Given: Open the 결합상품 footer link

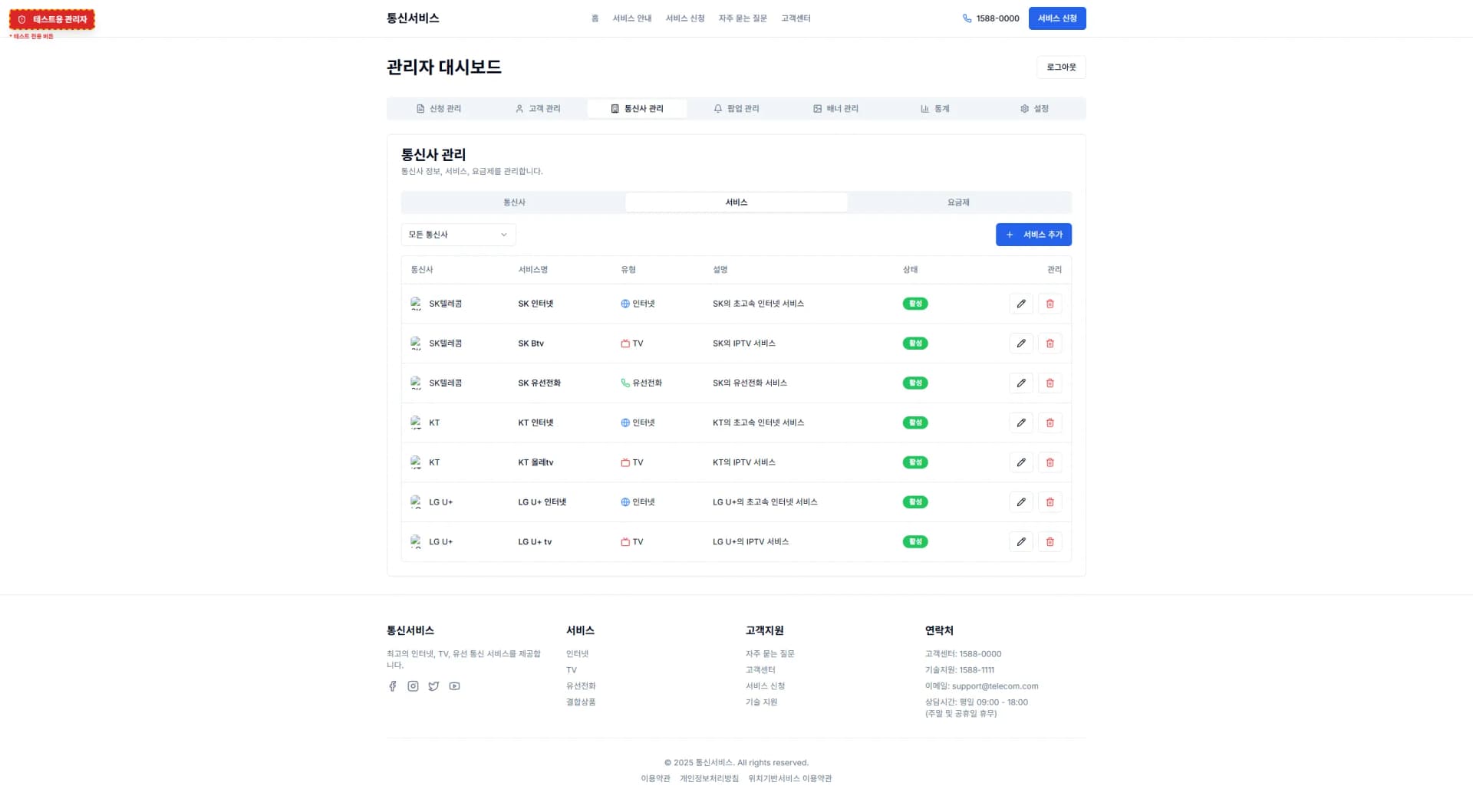Looking at the screenshot, I should coord(581,702).
